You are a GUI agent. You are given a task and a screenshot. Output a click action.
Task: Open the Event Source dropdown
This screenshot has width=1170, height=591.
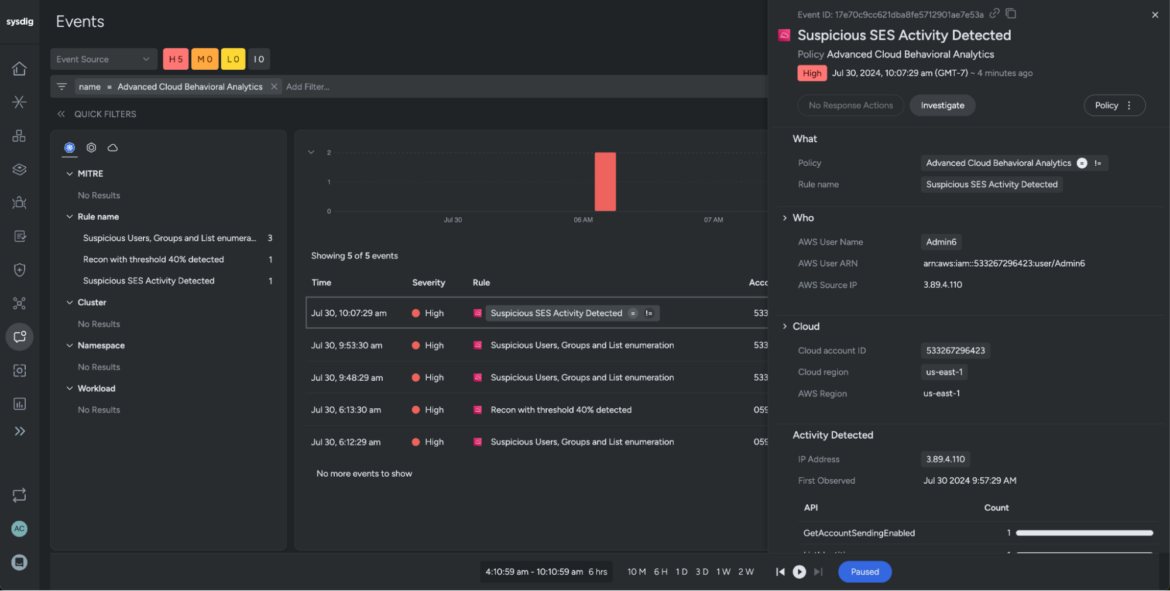104,59
